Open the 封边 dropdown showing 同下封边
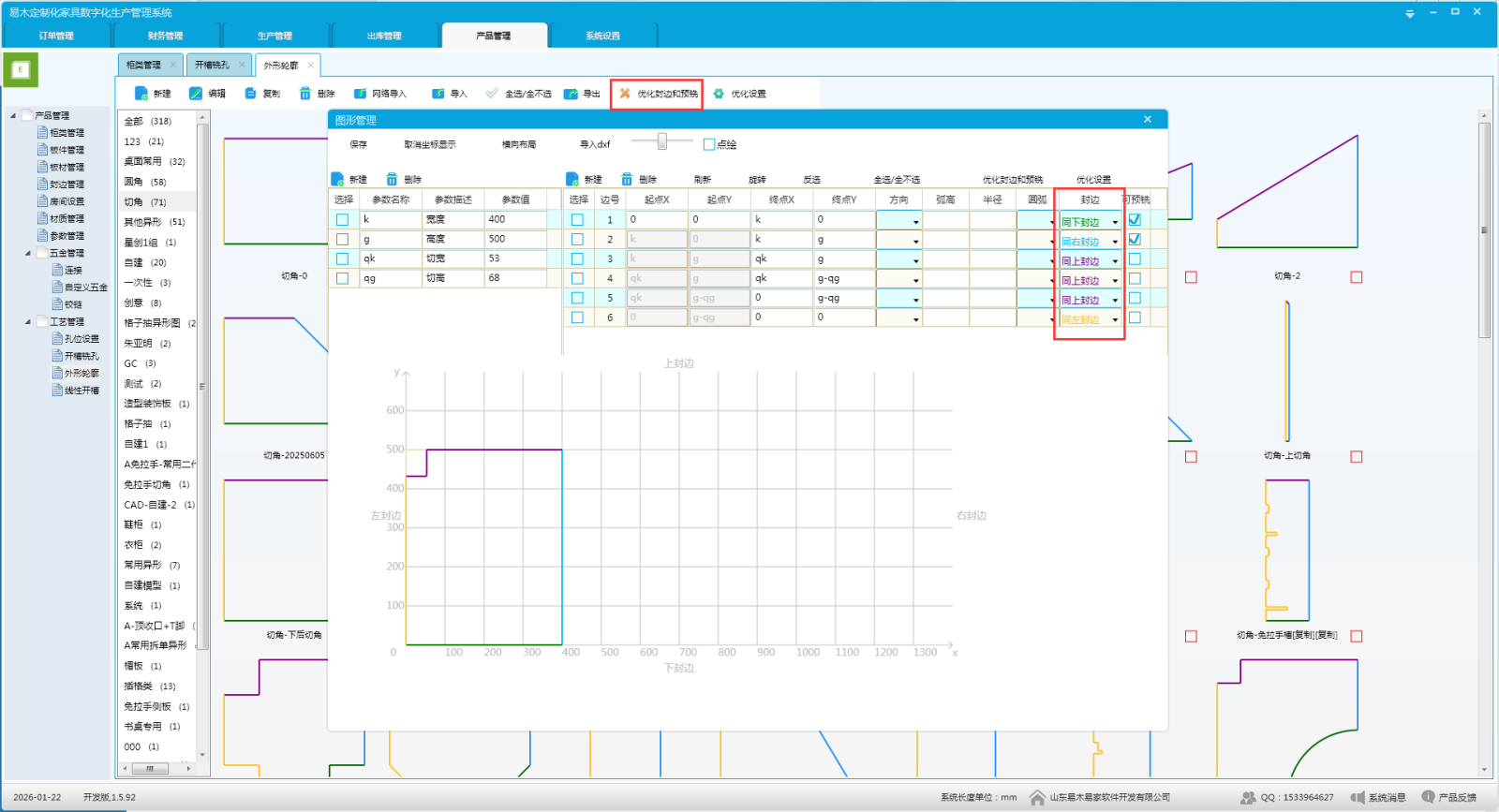 click(x=1115, y=222)
